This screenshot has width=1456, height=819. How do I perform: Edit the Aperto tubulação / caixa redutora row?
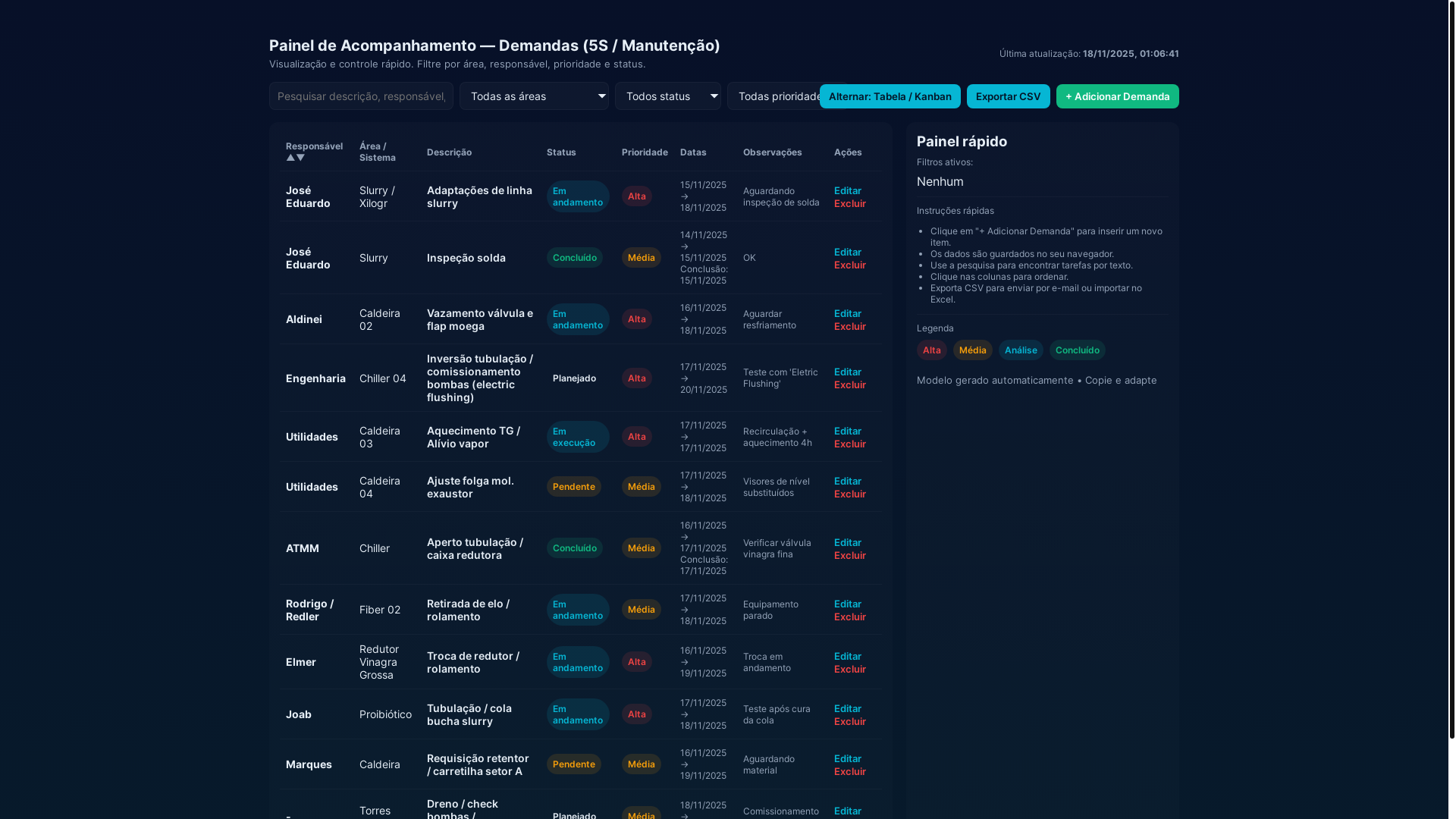[848, 542]
